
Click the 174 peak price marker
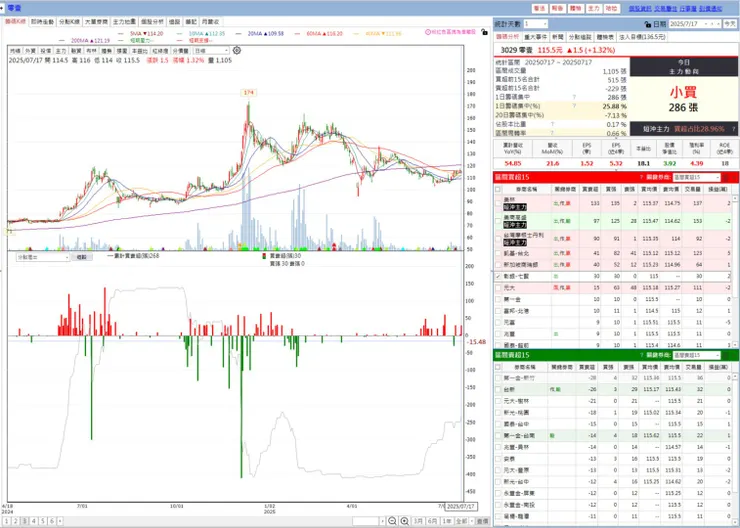(249, 92)
